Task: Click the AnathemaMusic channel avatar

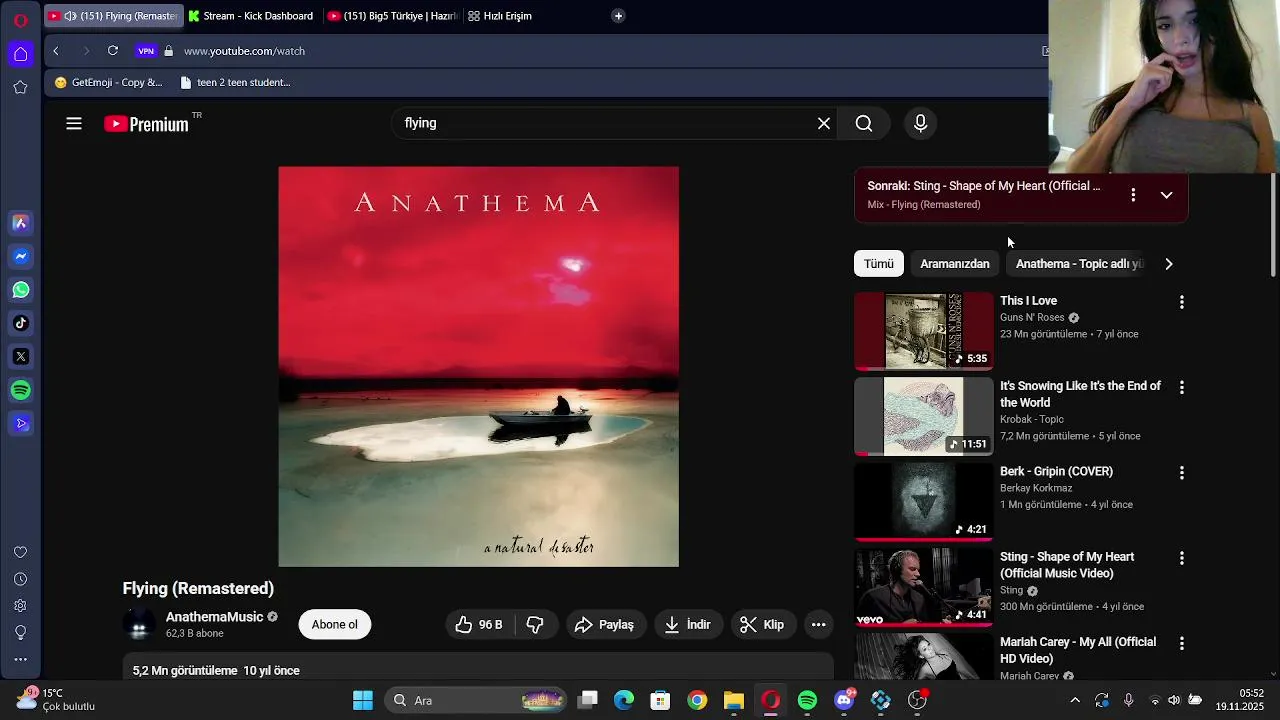Action: (140, 624)
